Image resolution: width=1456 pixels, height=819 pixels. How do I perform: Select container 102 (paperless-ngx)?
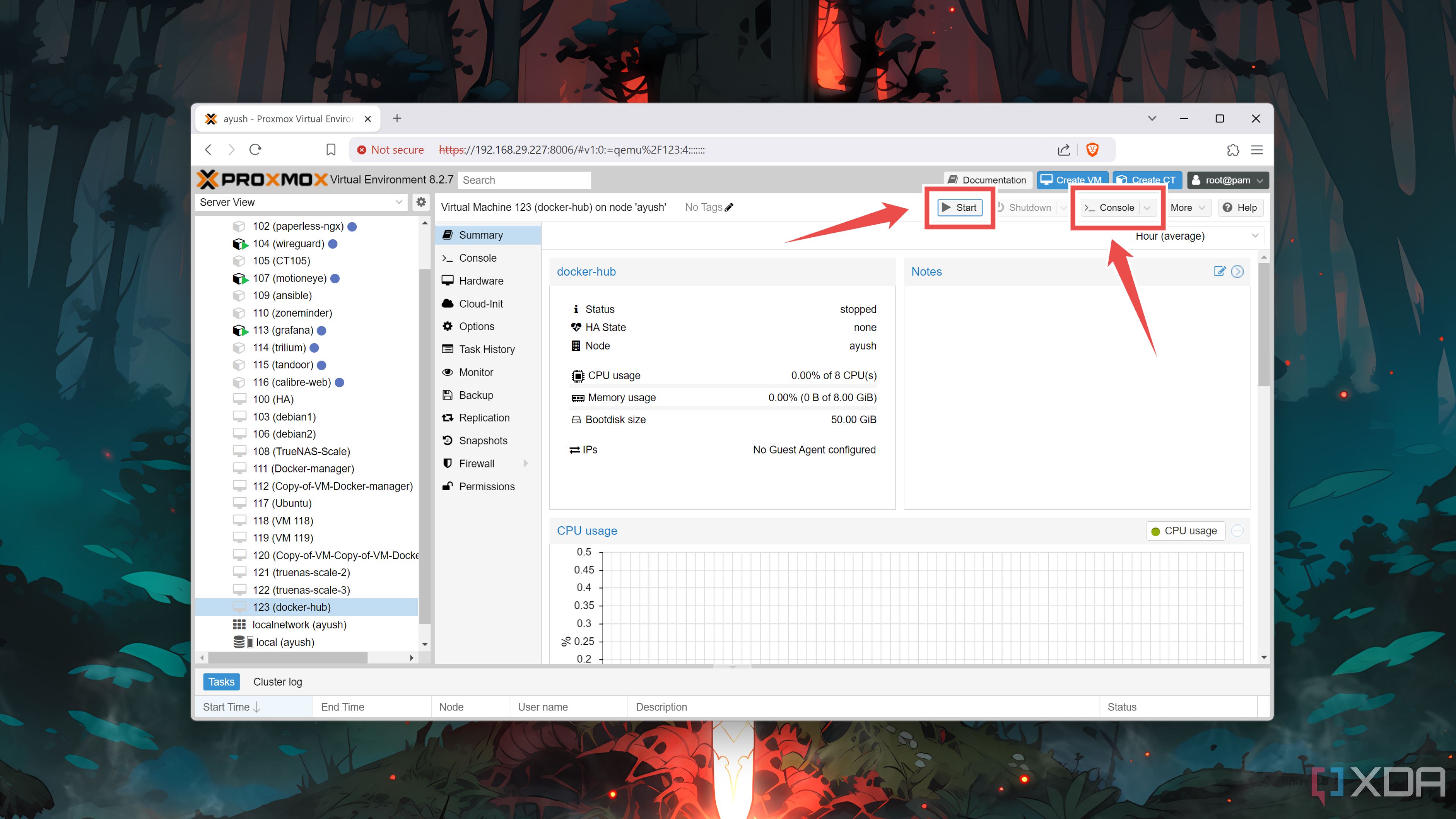click(298, 226)
